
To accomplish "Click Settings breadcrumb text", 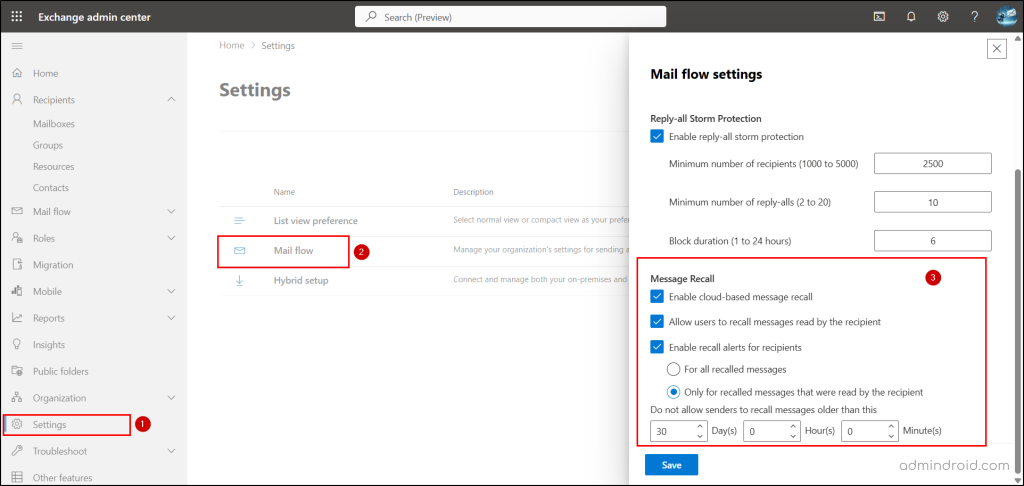I will 278,46.
